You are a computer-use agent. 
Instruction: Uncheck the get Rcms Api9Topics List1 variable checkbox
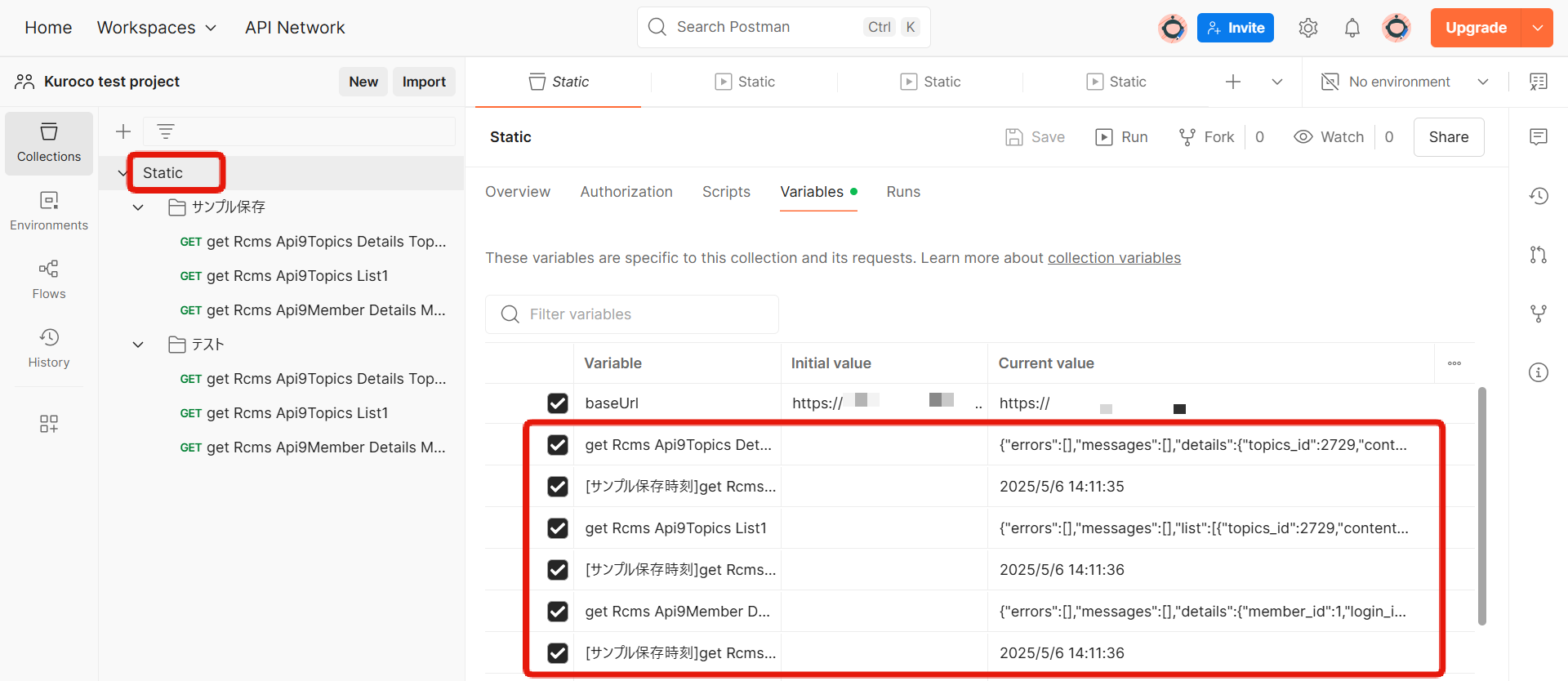point(558,528)
